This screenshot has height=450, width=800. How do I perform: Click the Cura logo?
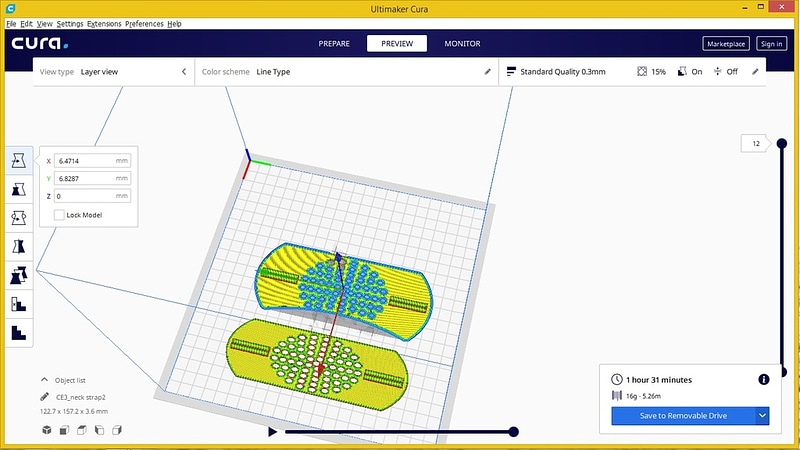[40, 43]
